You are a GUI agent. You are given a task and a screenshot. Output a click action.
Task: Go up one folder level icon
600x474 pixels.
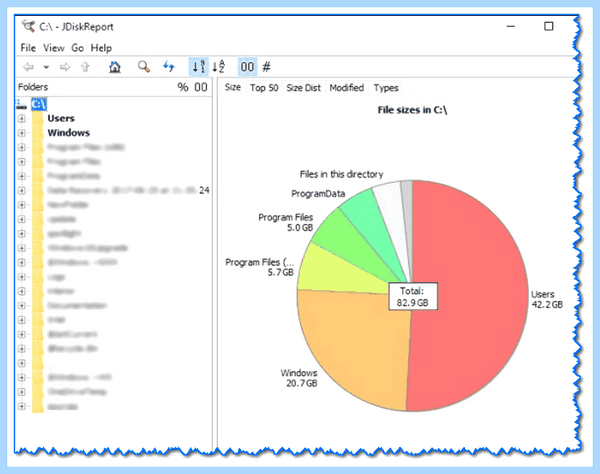tap(85, 67)
